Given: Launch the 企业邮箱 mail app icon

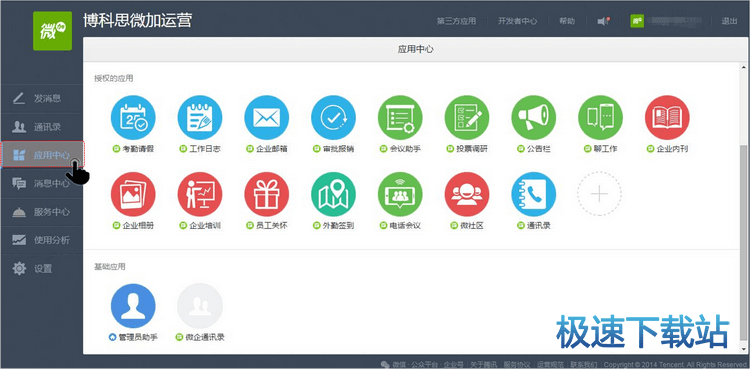Looking at the screenshot, I should 266,118.
